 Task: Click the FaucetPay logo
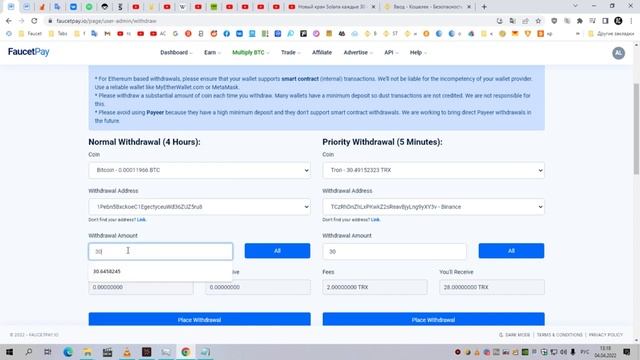point(29,52)
